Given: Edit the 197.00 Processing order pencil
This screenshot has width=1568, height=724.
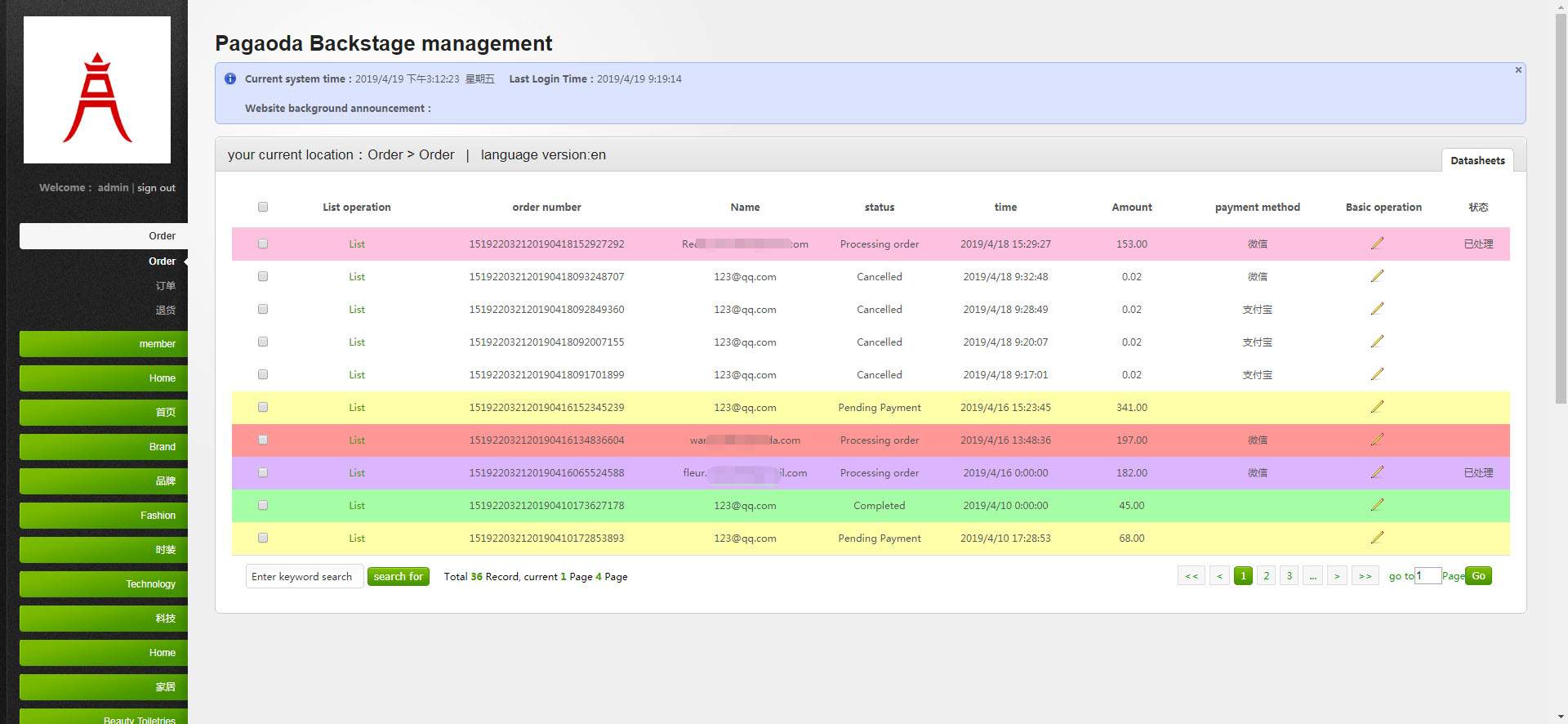Looking at the screenshot, I should [x=1377, y=440].
